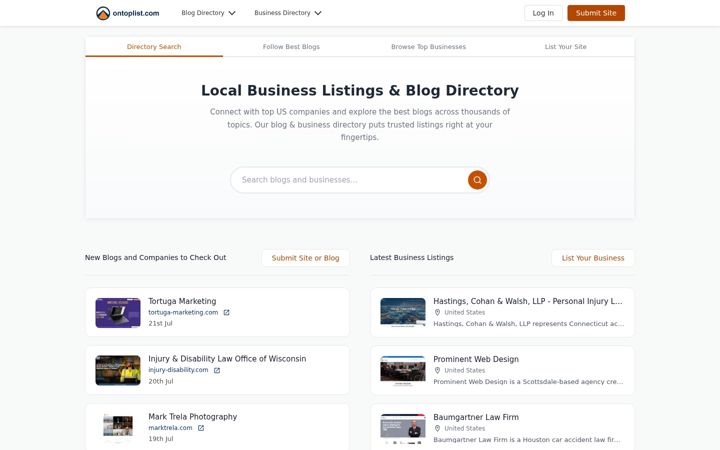The image size is (720, 450).
Task: Click 'New Blogs and Companies to Check Out' heading
Action: (x=155, y=258)
